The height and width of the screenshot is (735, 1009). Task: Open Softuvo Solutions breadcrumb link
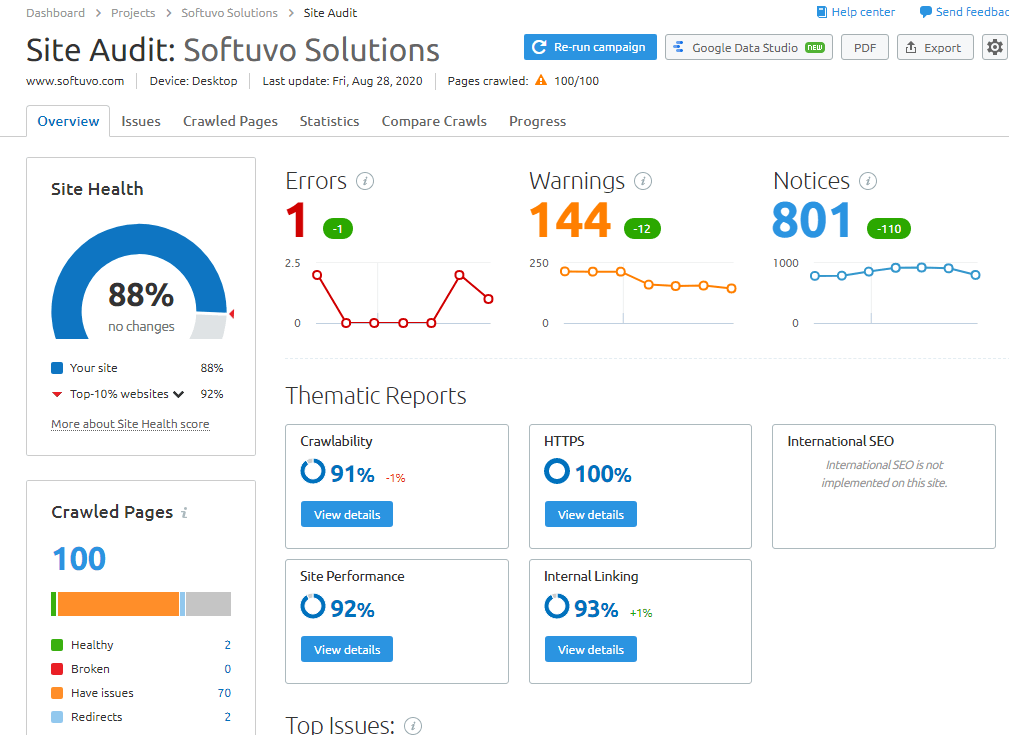[x=230, y=13]
